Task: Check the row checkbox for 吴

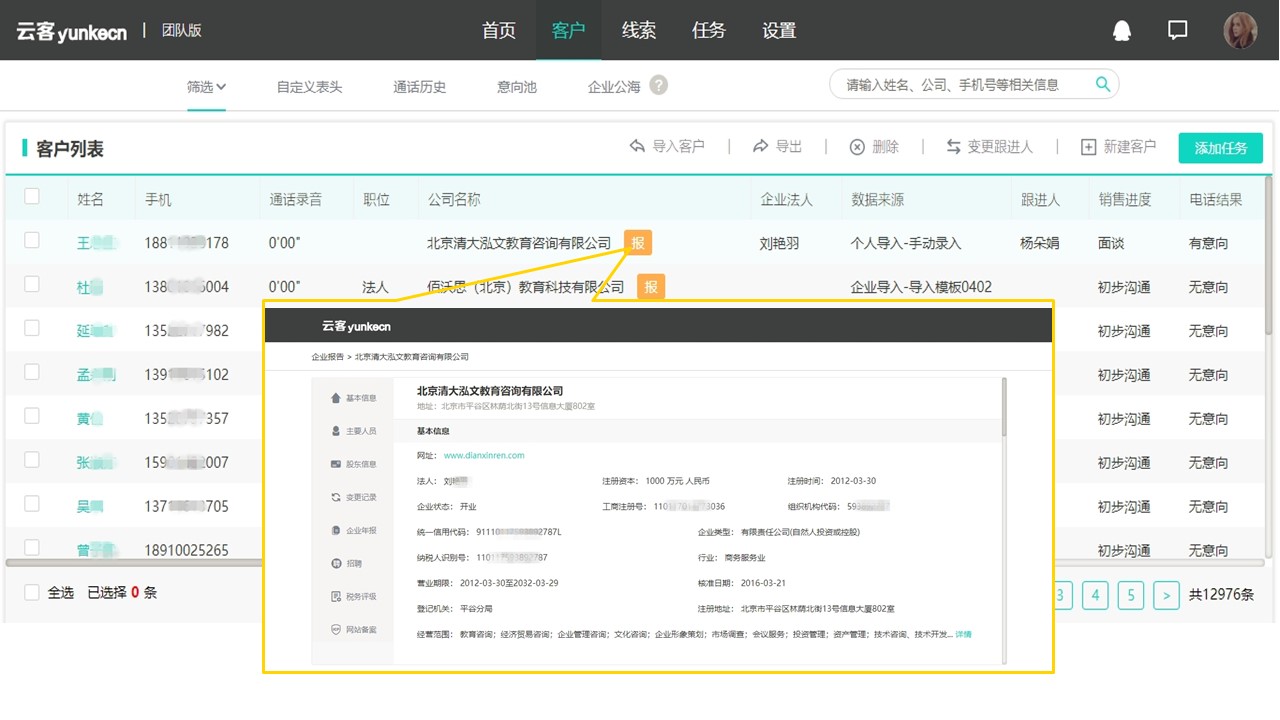Action: click(32, 504)
